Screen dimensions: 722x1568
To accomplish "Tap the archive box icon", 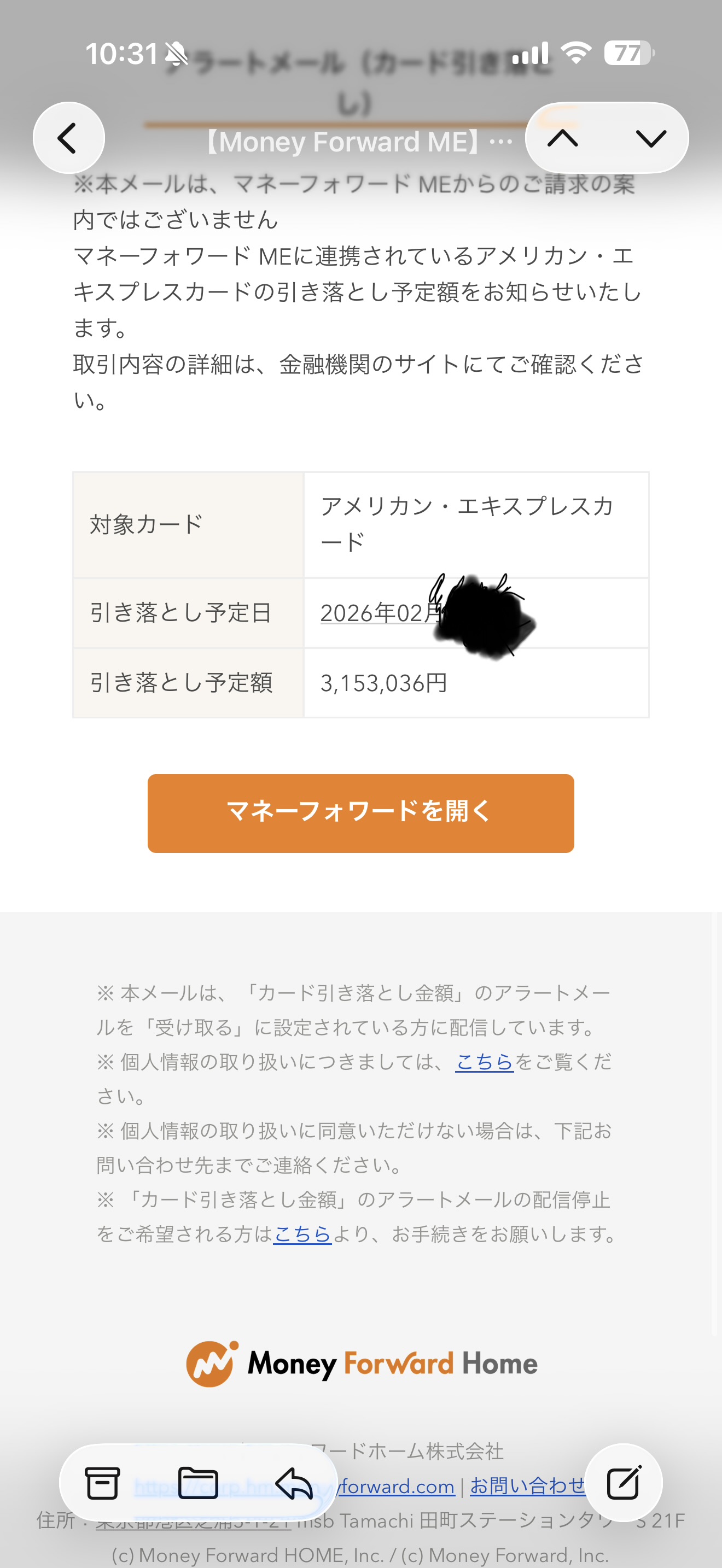I will click(102, 1483).
